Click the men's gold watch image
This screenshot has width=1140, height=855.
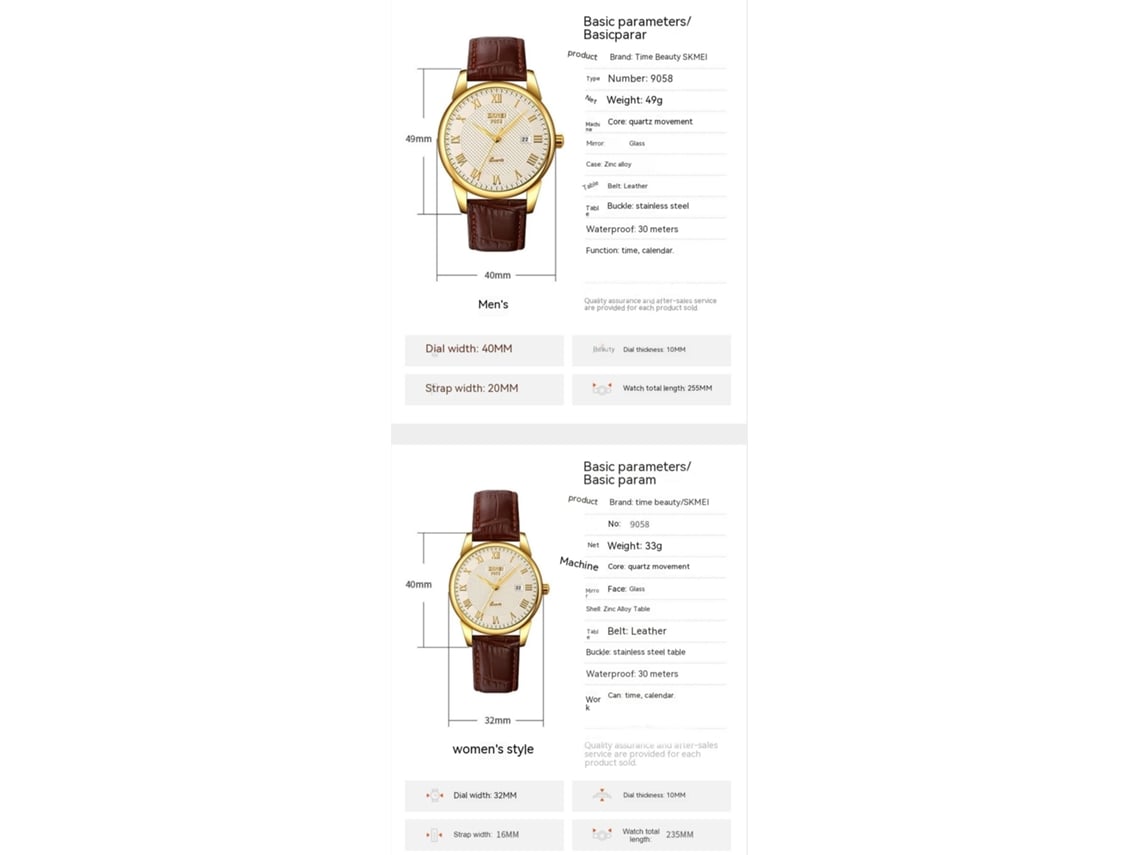point(499,144)
